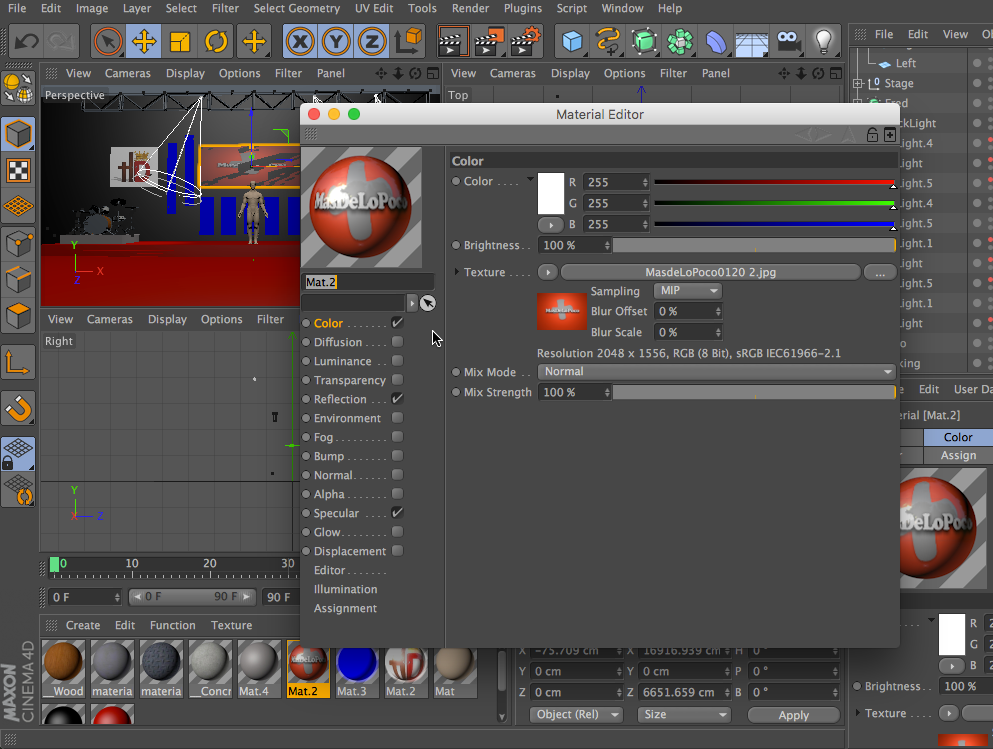Open the Object (Rel) dropdown
This screenshot has width=993, height=749.
pos(576,715)
